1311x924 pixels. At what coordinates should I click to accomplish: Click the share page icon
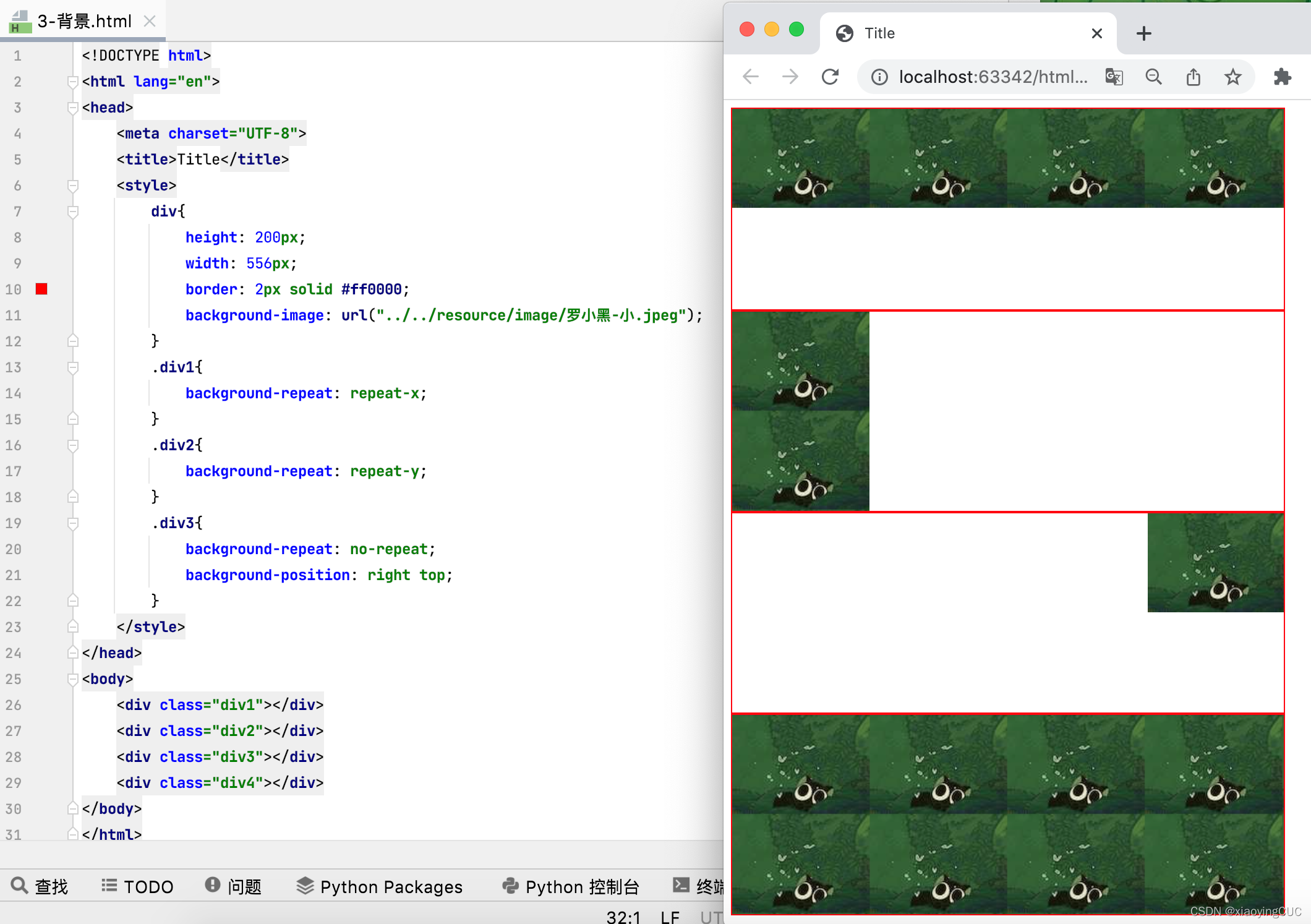click(x=1194, y=77)
